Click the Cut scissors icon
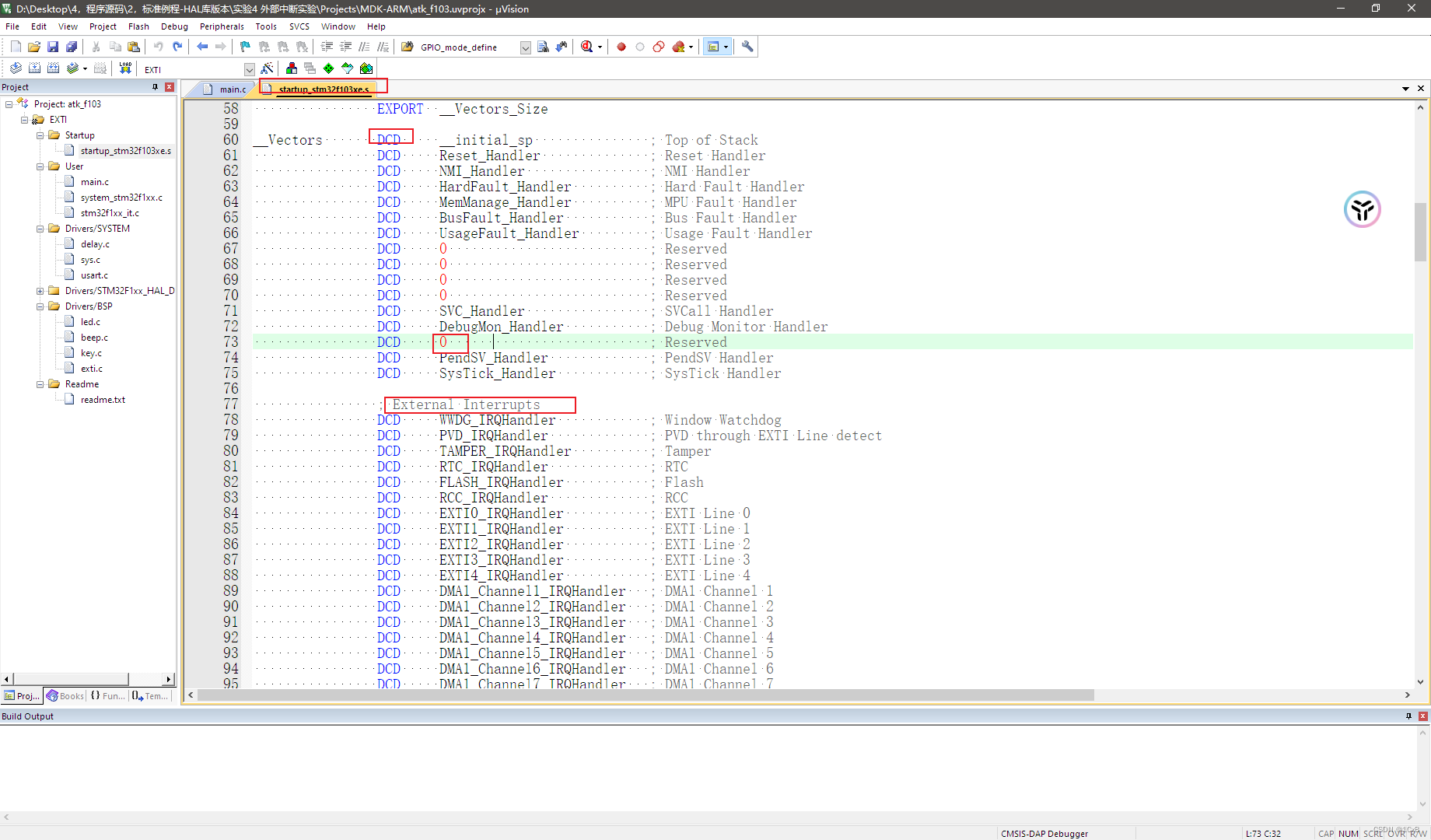 click(96, 47)
